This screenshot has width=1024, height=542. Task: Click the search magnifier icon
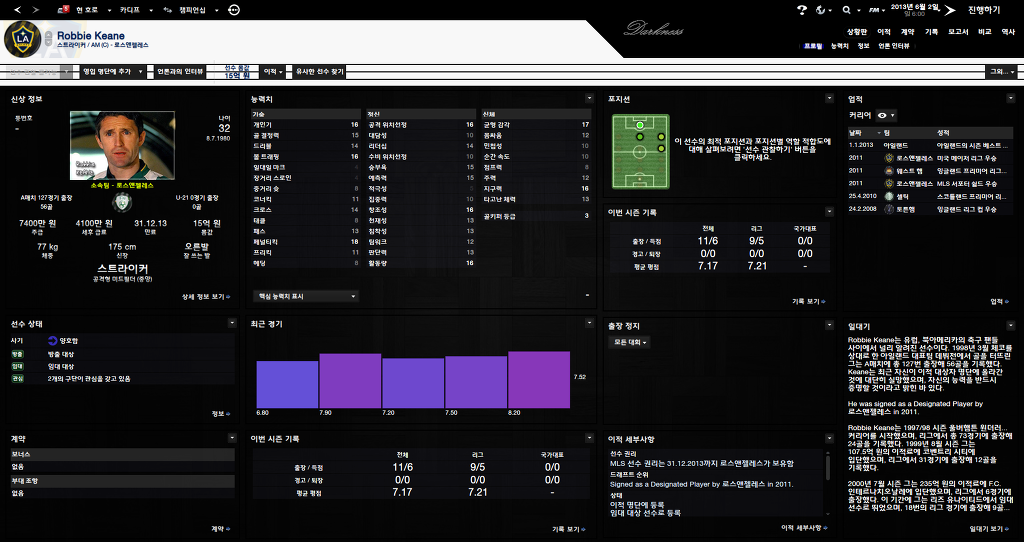(846, 9)
